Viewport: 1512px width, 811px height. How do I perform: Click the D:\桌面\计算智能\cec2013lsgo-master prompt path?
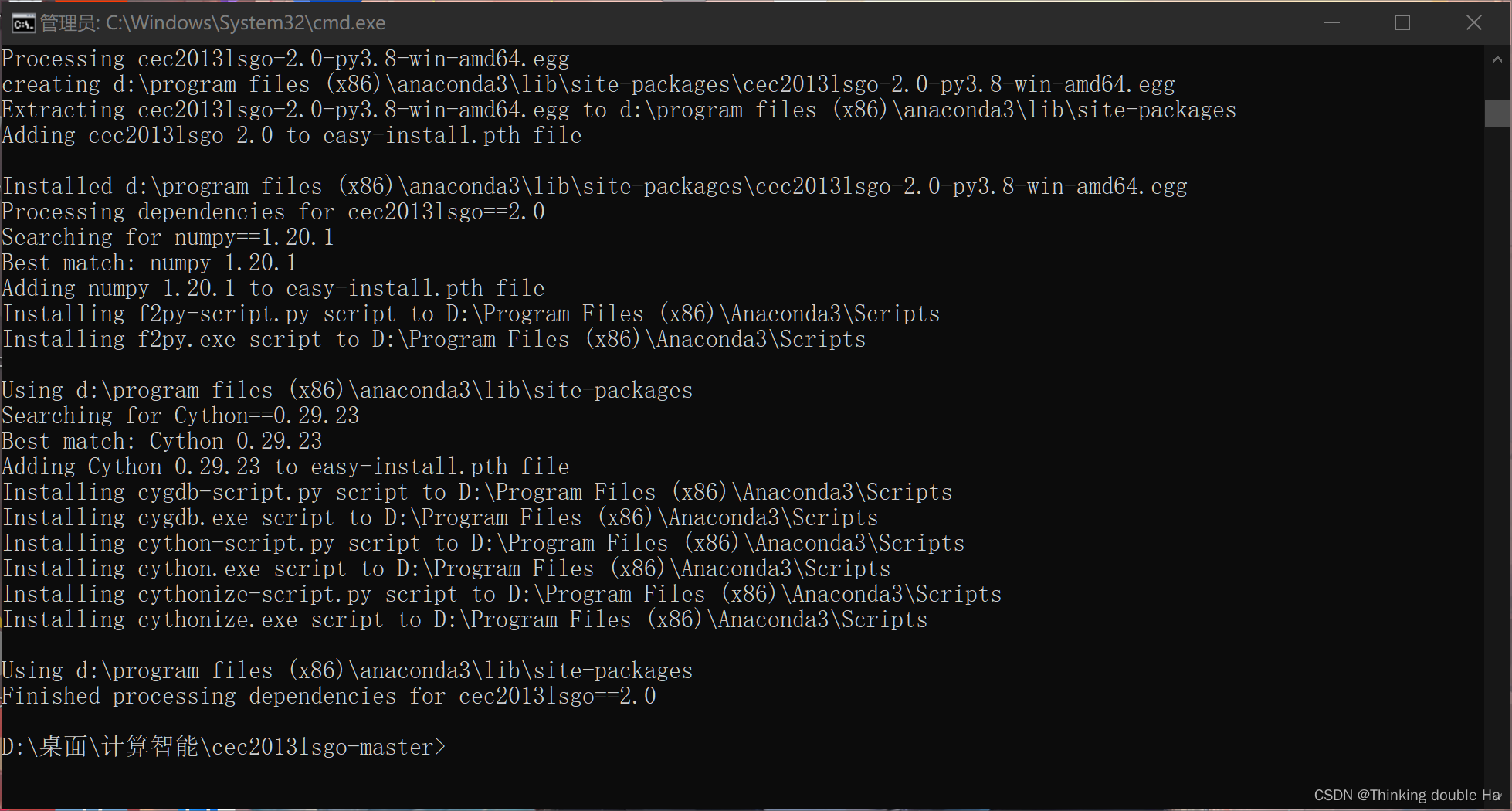[x=220, y=746]
